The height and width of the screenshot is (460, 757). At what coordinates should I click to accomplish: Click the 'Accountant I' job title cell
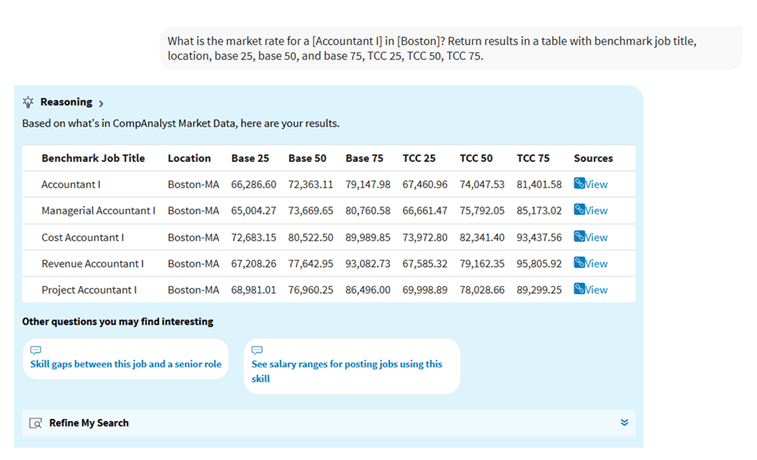click(71, 184)
